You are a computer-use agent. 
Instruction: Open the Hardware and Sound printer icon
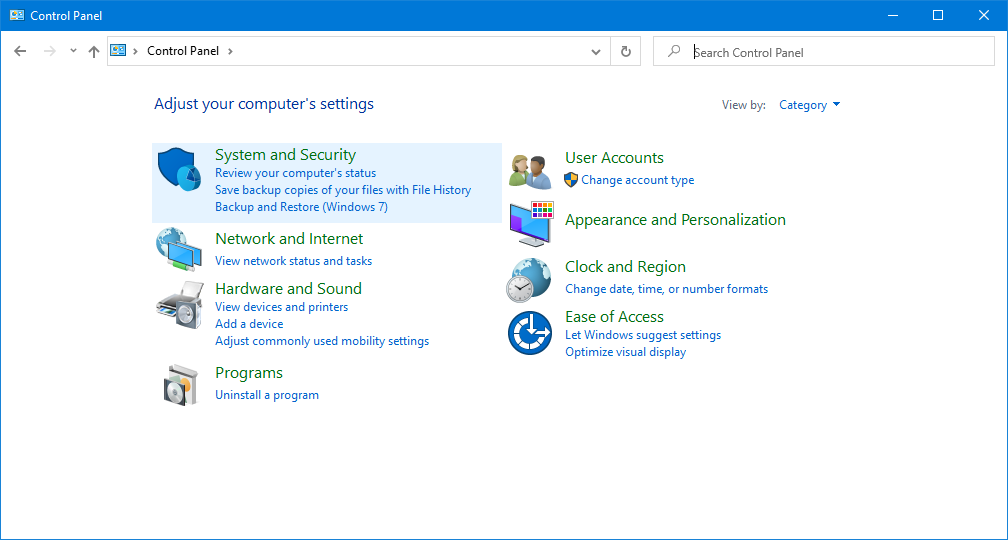[x=179, y=305]
